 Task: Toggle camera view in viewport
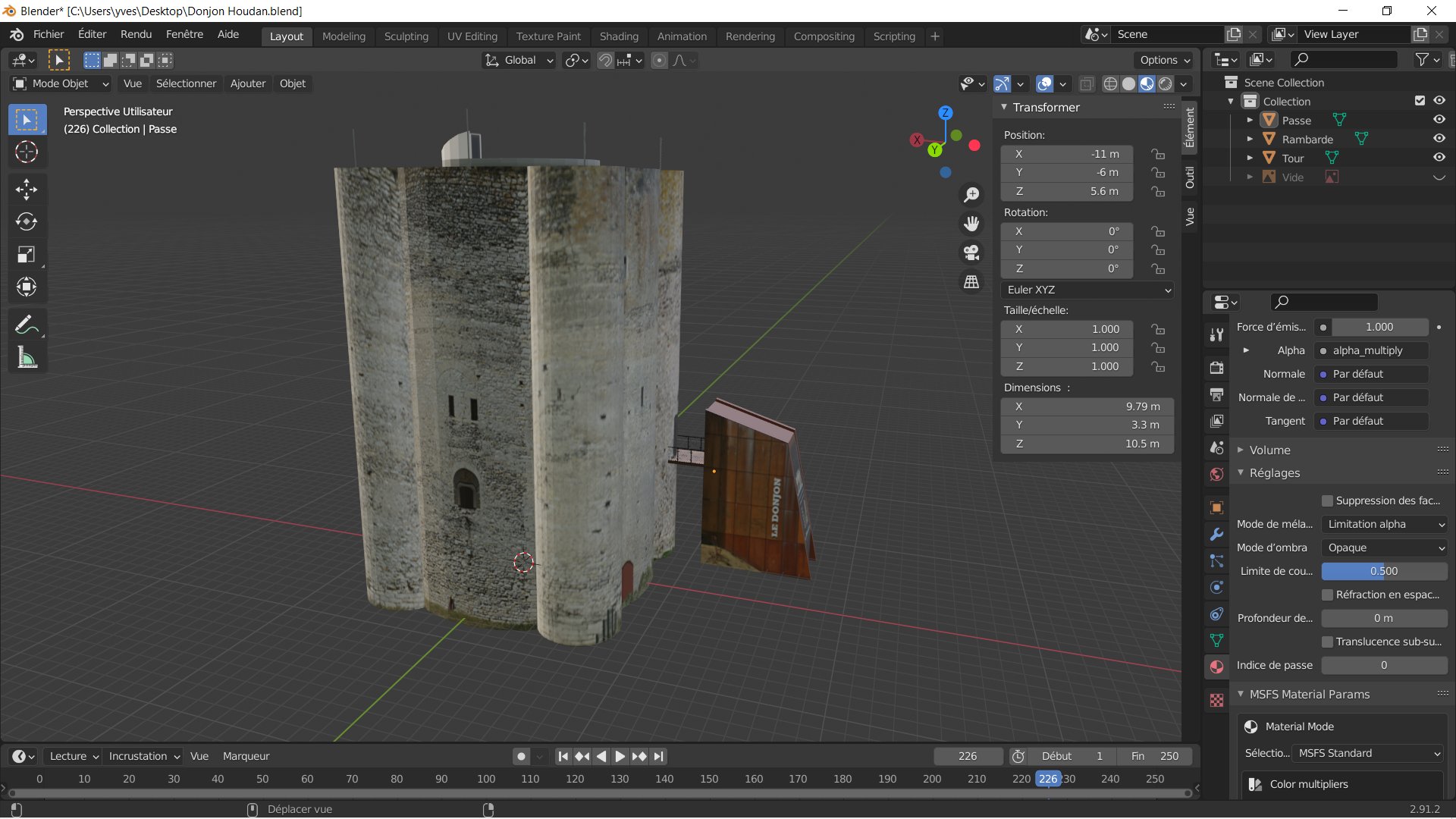971,253
